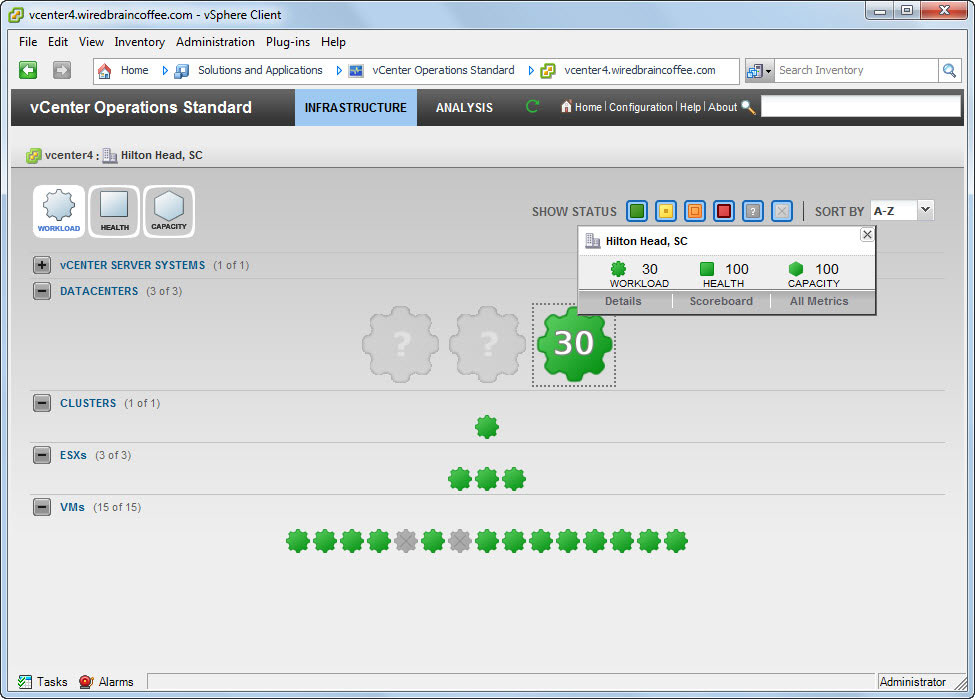This screenshot has width=975, height=699.
Task: Click the Search Inventory magnifier button
Action: (x=949, y=71)
